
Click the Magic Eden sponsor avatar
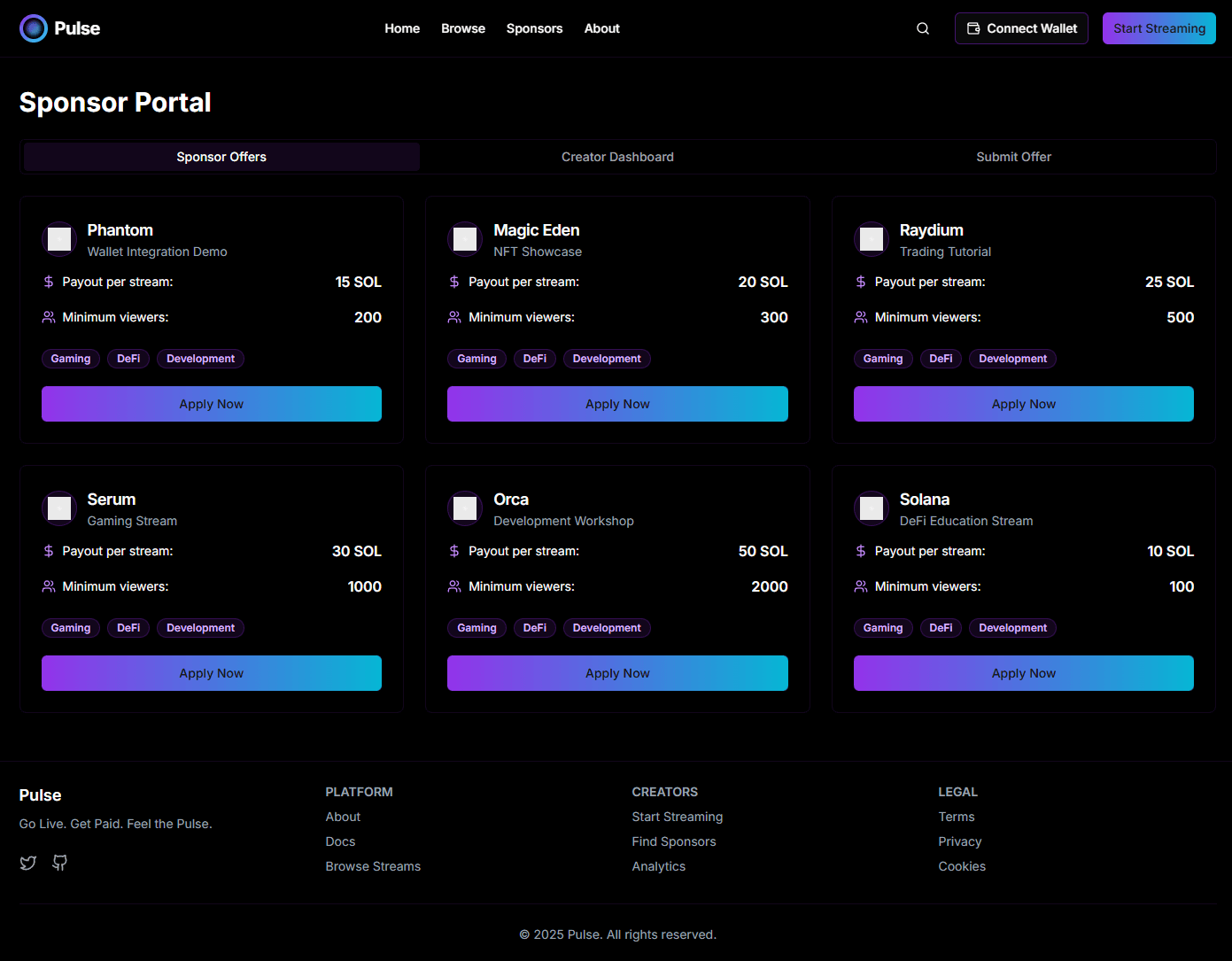[x=465, y=239]
